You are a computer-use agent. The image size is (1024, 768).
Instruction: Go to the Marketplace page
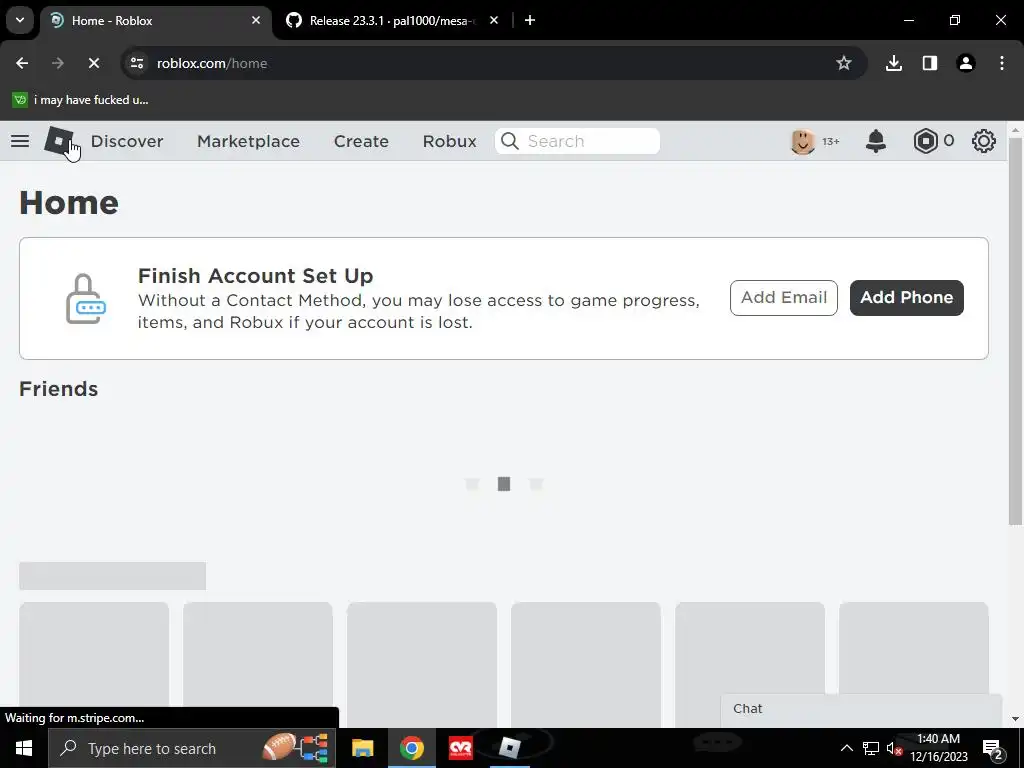click(248, 141)
